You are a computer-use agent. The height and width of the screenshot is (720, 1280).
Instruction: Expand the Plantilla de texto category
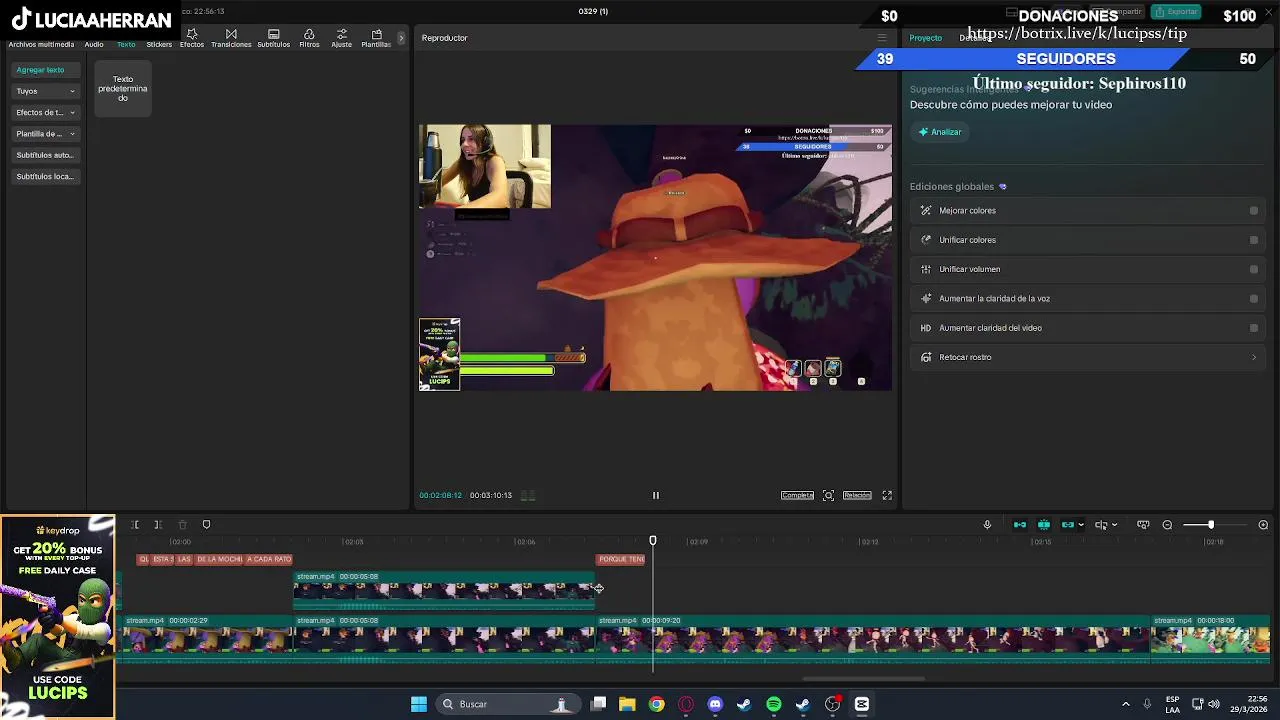coord(45,134)
